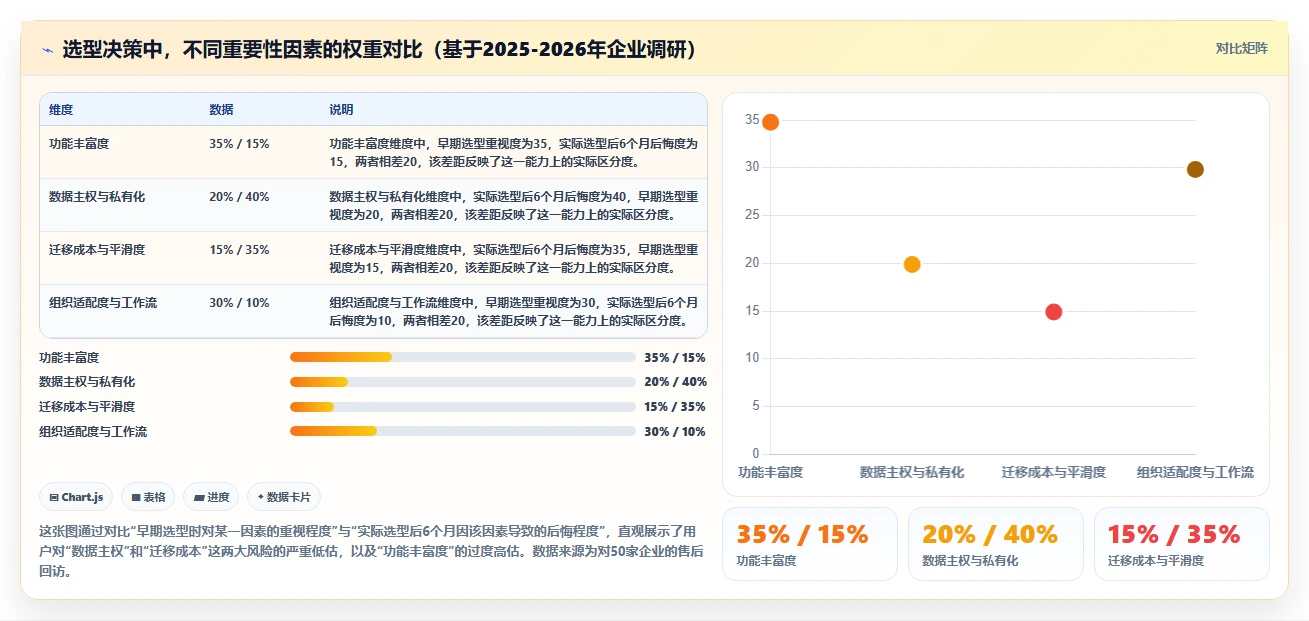This screenshot has width=1309, height=621.
Task: Click the 组织适配度与工作流 progress bar
Action: 463,431
